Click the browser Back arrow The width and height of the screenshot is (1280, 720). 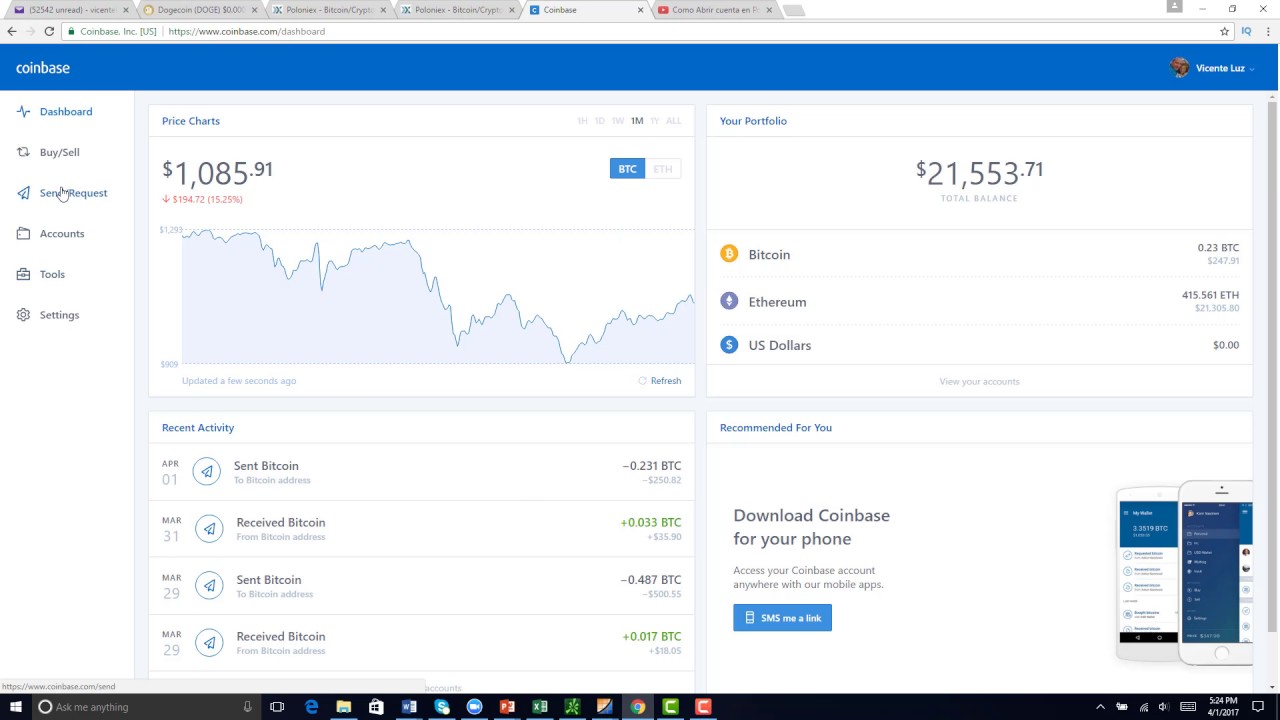12,31
